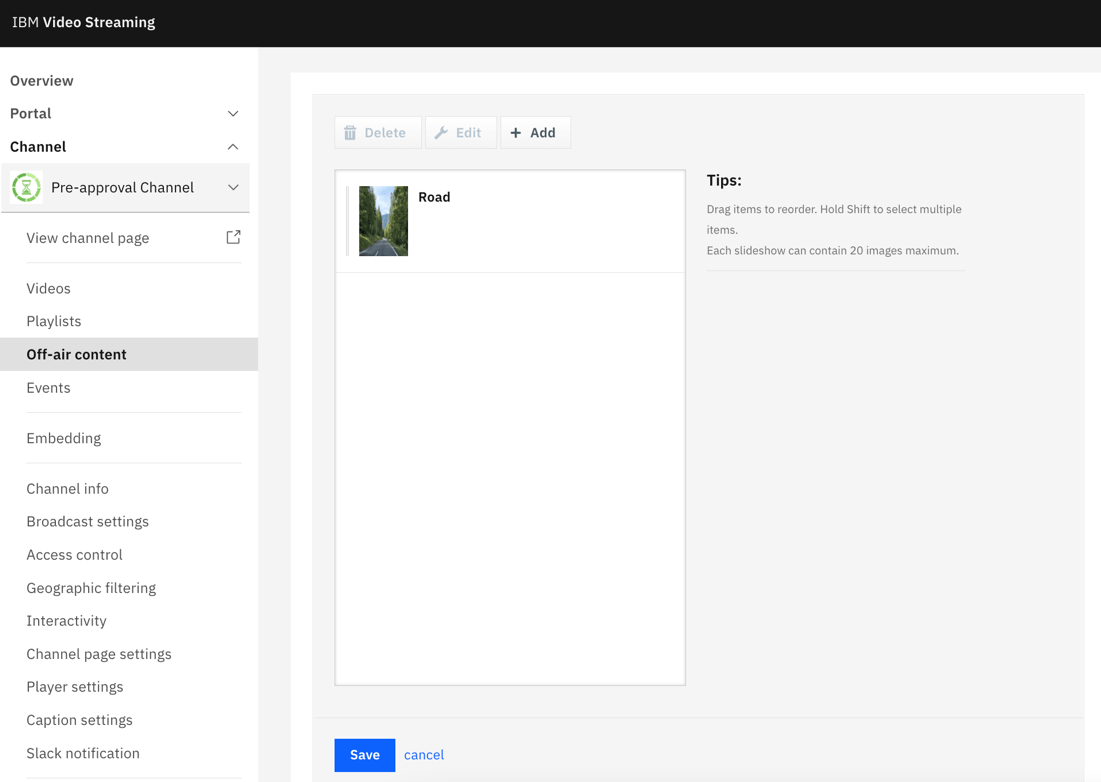Viewport: 1101px width, 782px height.
Task: Select the Channel menu heading
Action: 38,147
